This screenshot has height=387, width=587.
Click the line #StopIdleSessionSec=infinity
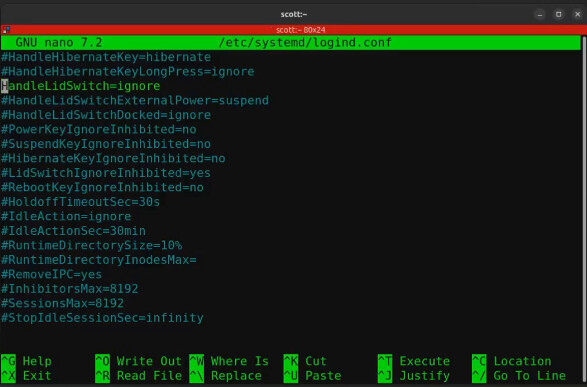pos(103,318)
